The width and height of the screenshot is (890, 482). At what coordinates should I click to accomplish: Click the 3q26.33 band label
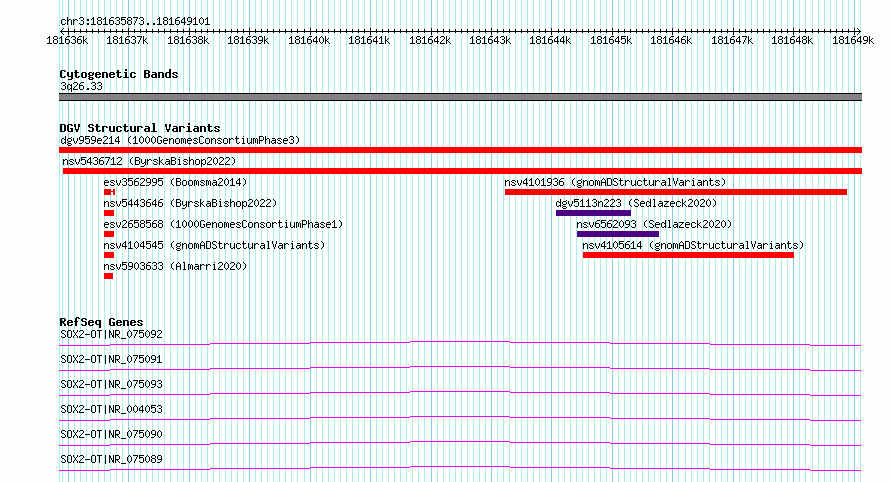coord(82,86)
